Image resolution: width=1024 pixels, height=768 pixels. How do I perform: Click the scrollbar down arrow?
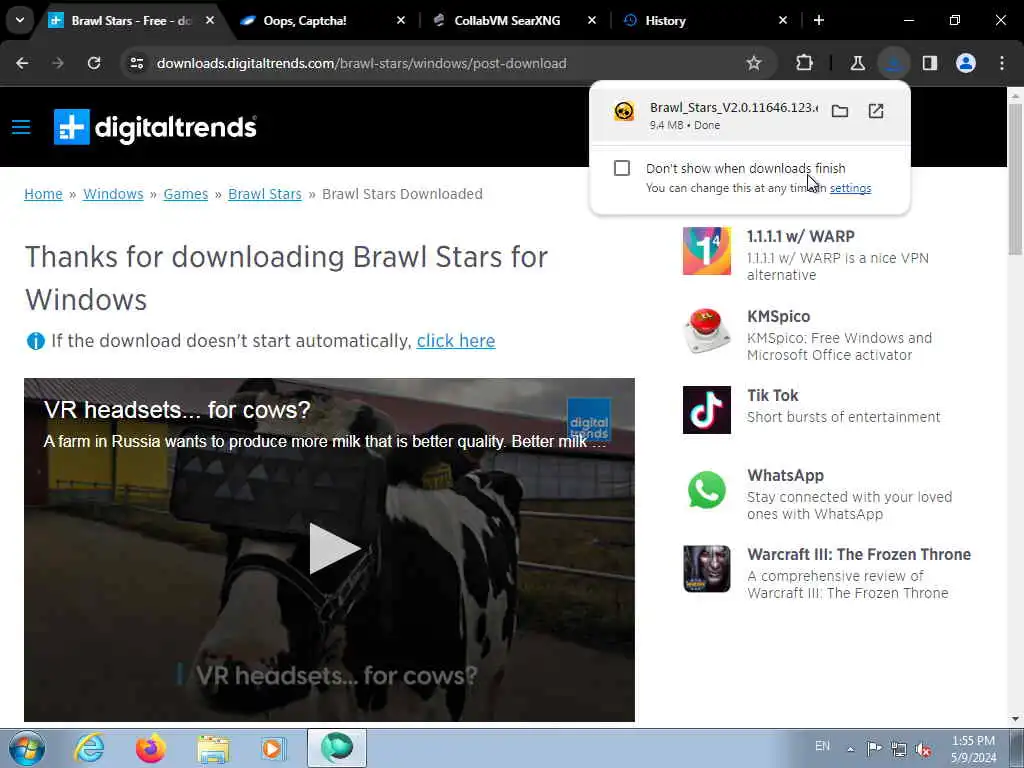pyautogui.click(x=1015, y=719)
